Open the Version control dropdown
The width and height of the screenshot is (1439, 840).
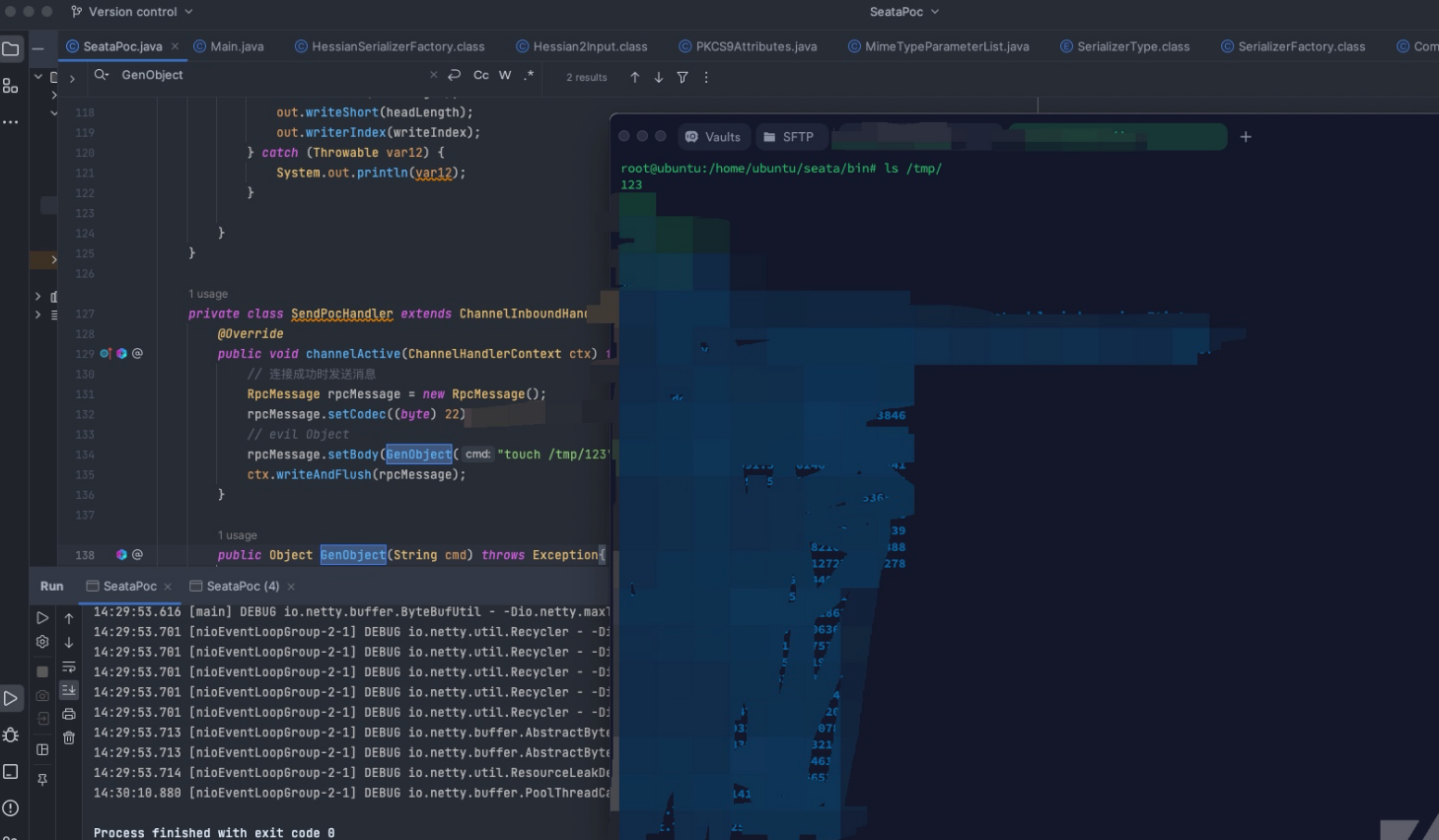pos(131,12)
